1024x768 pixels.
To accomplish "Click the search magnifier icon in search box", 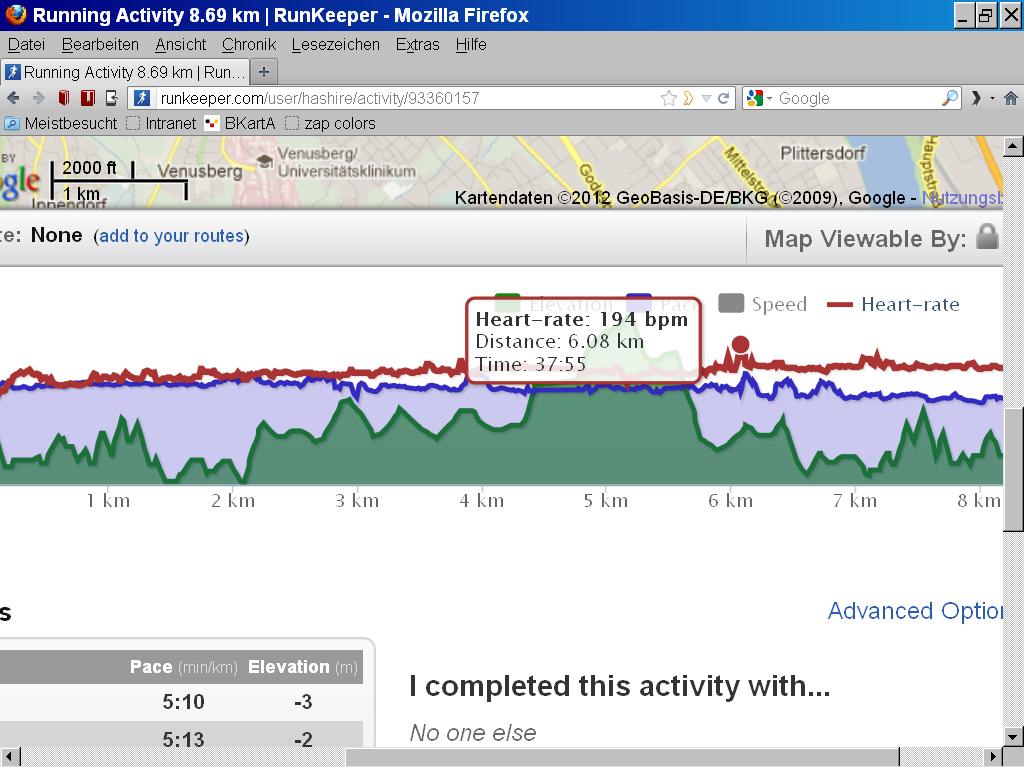I will [x=949, y=98].
